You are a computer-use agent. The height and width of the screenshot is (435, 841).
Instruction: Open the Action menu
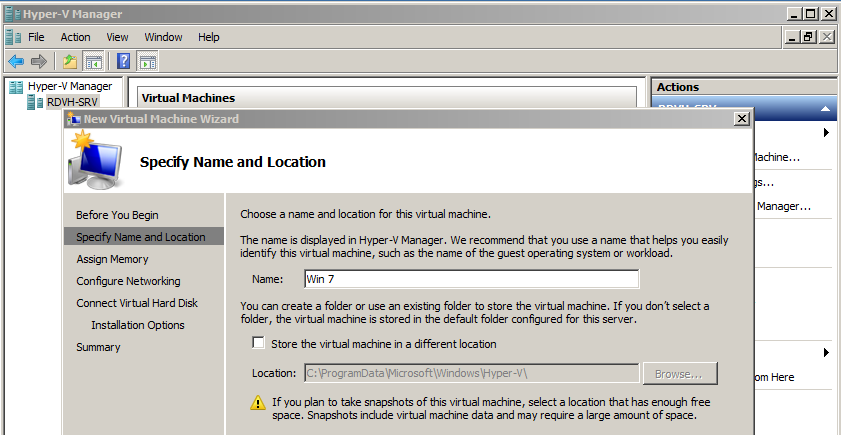pyautogui.click(x=75, y=37)
